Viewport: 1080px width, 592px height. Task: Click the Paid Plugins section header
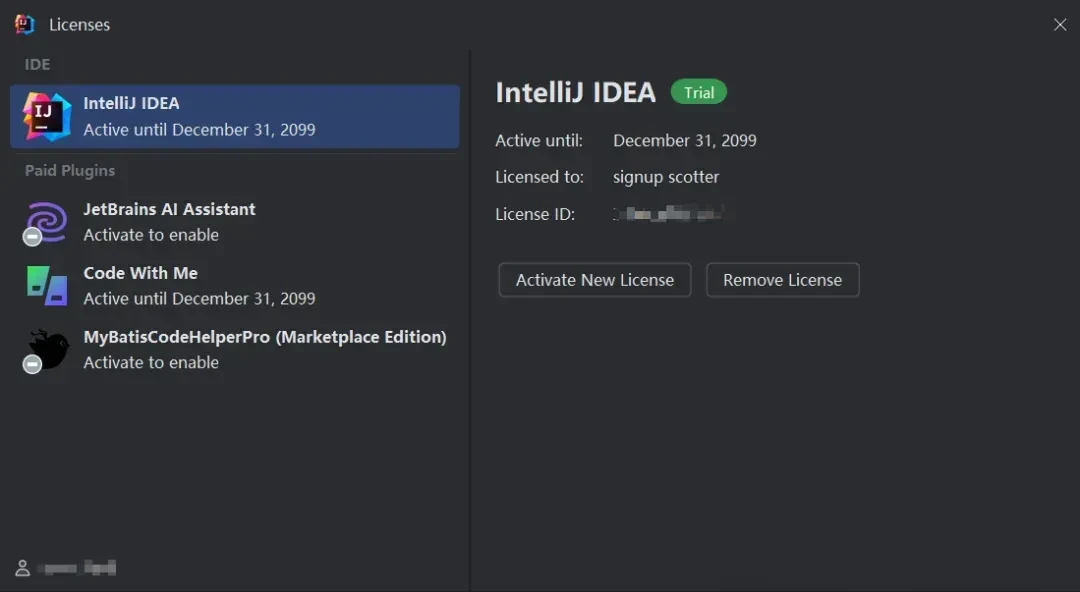[70, 171]
